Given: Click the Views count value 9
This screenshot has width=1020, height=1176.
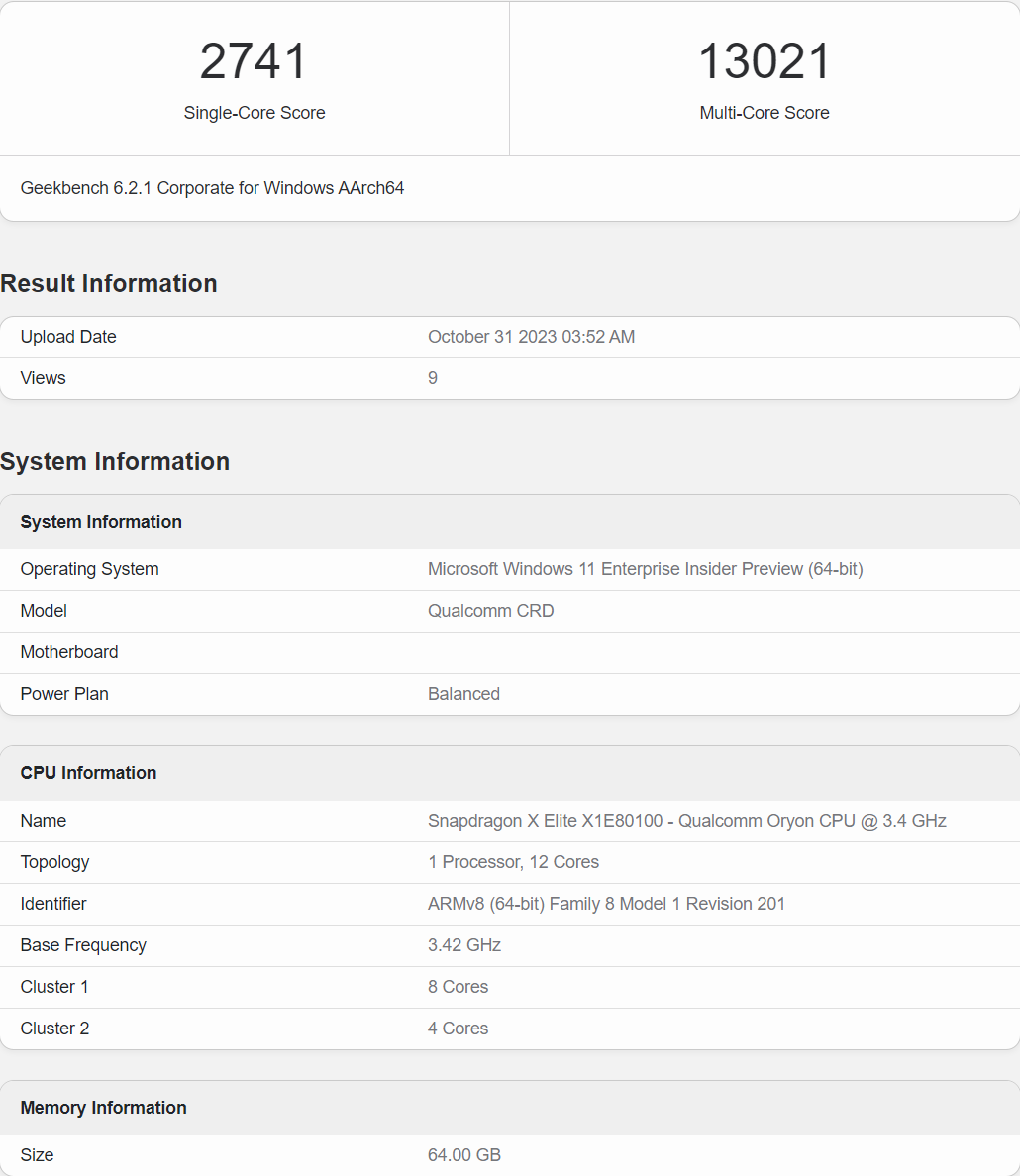Looking at the screenshot, I should (433, 378).
